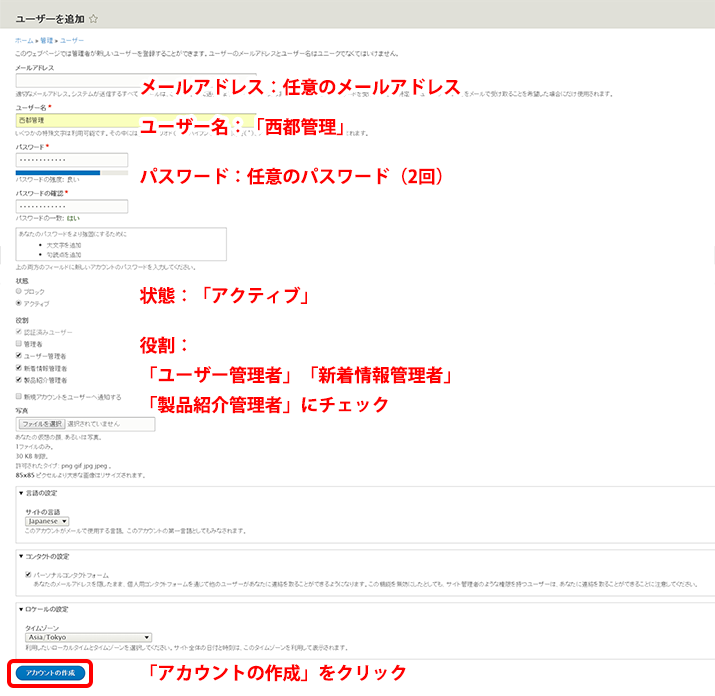Select the ブロック radio button
Image resolution: width=715 pixels, height=696 pixels.
pos(19,291)
